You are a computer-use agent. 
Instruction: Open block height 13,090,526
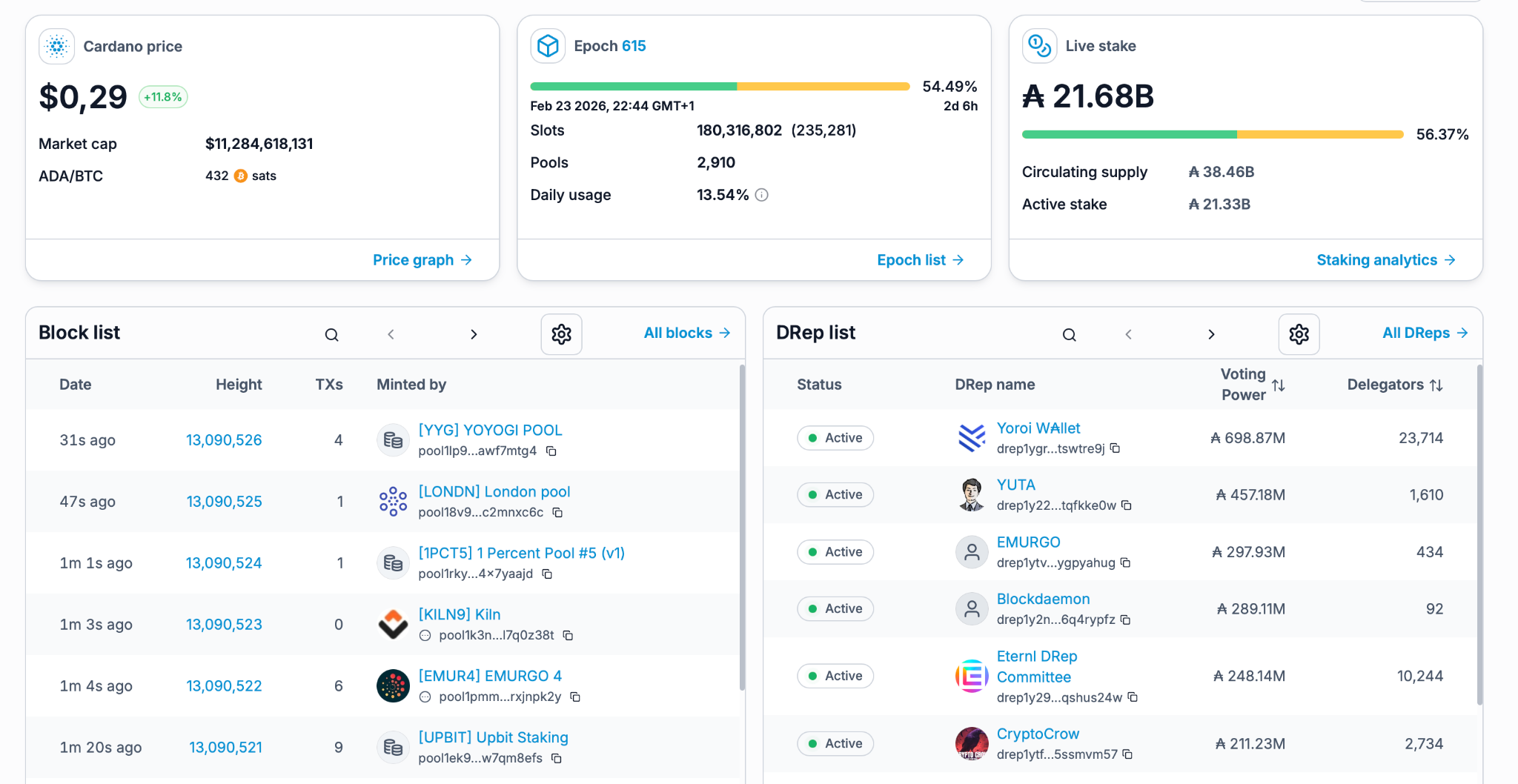[x=224, y=440]
